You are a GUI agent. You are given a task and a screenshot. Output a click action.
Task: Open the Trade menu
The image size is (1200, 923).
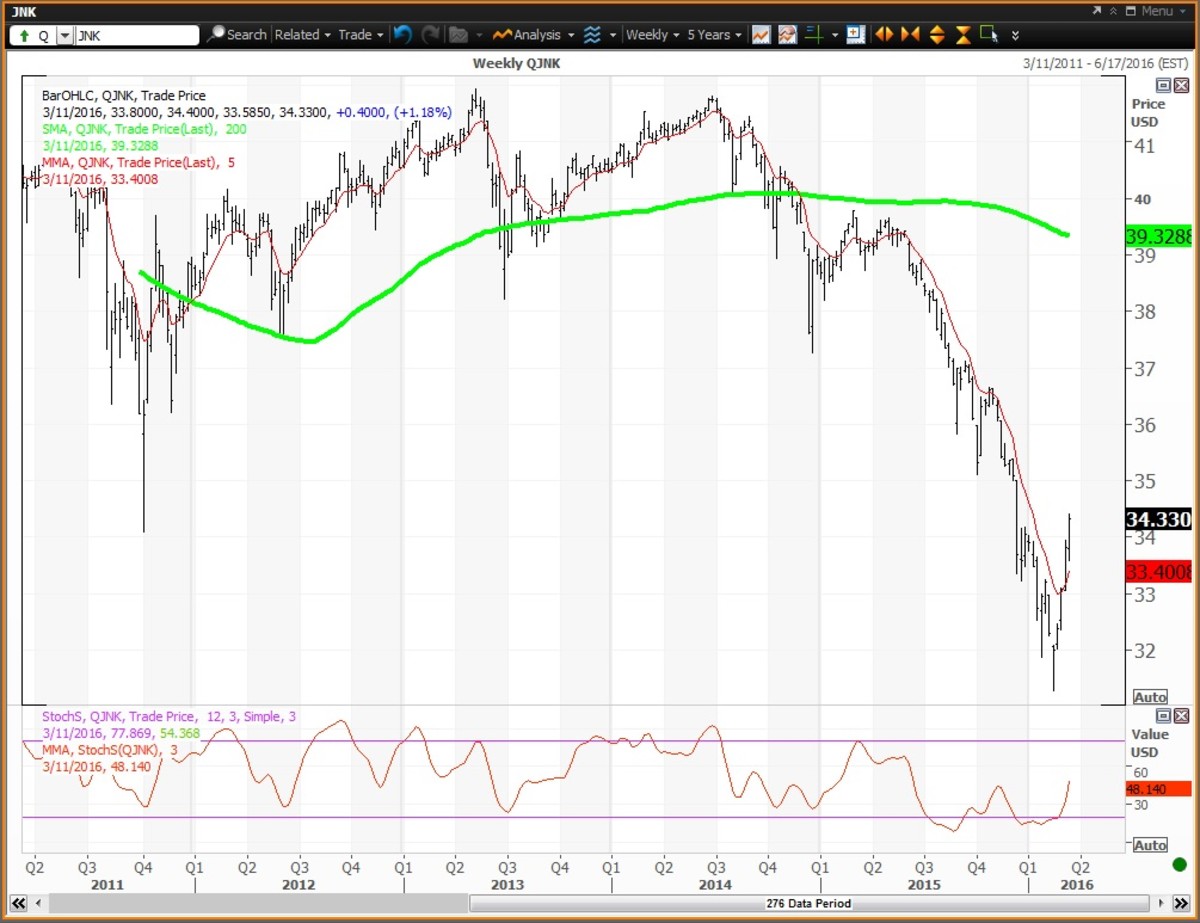click(360, 35)
